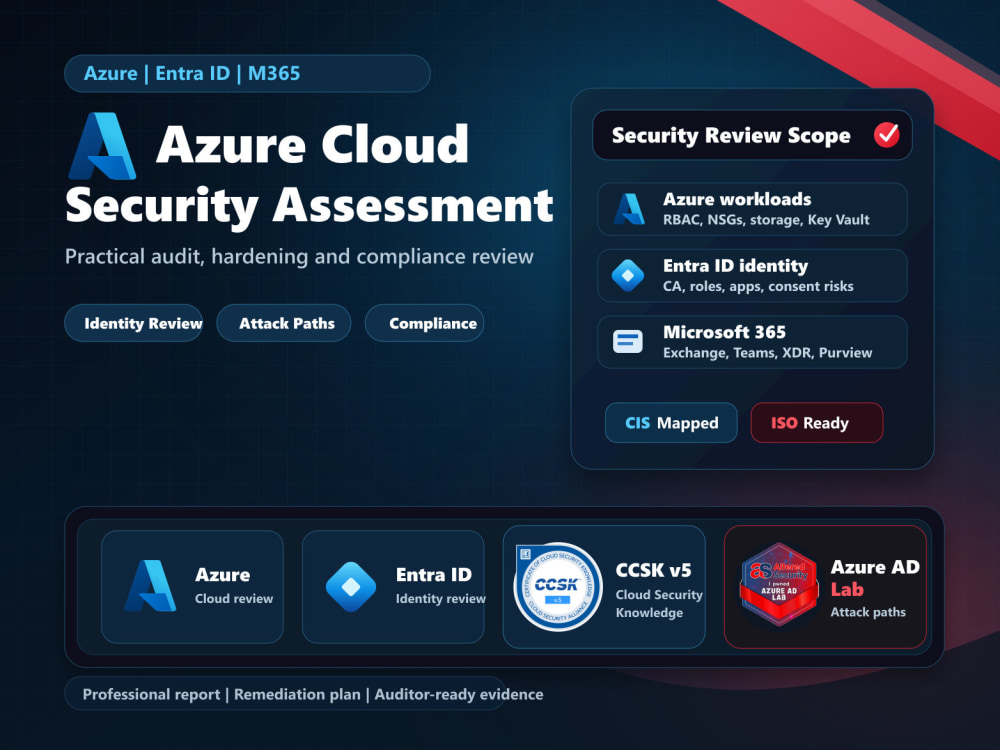Open the Azure workloads scope row
Image resolution: width=1000 pixels, height=750 pixels.
[x=753, y=209]
